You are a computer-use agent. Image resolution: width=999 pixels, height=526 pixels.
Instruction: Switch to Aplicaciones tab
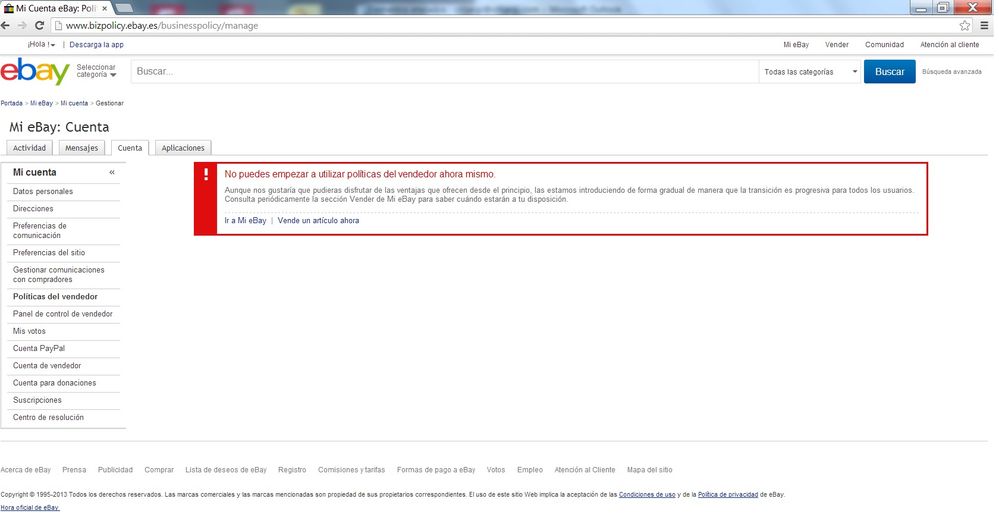183,148
